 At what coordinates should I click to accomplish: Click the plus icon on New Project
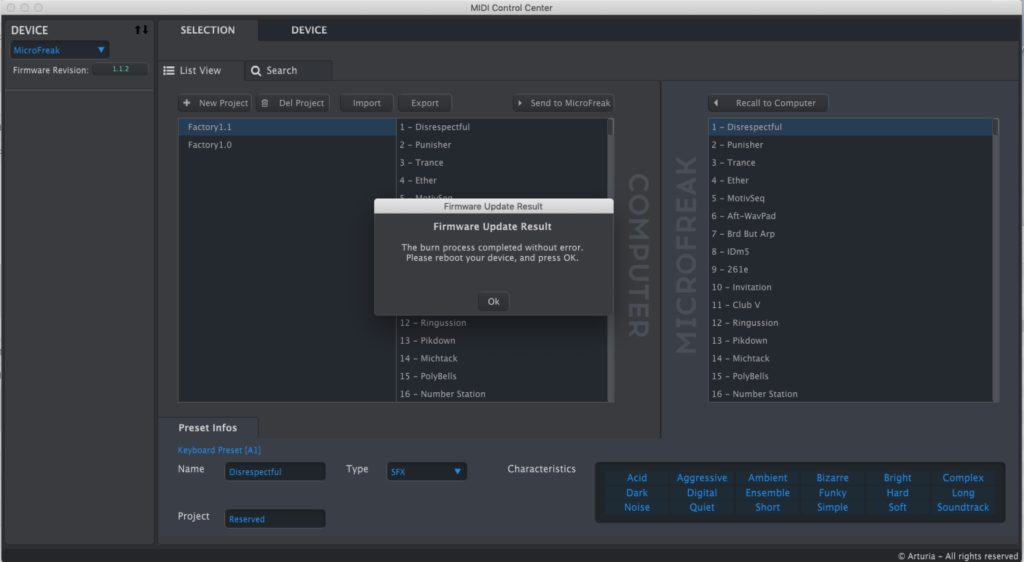point(187,102)
